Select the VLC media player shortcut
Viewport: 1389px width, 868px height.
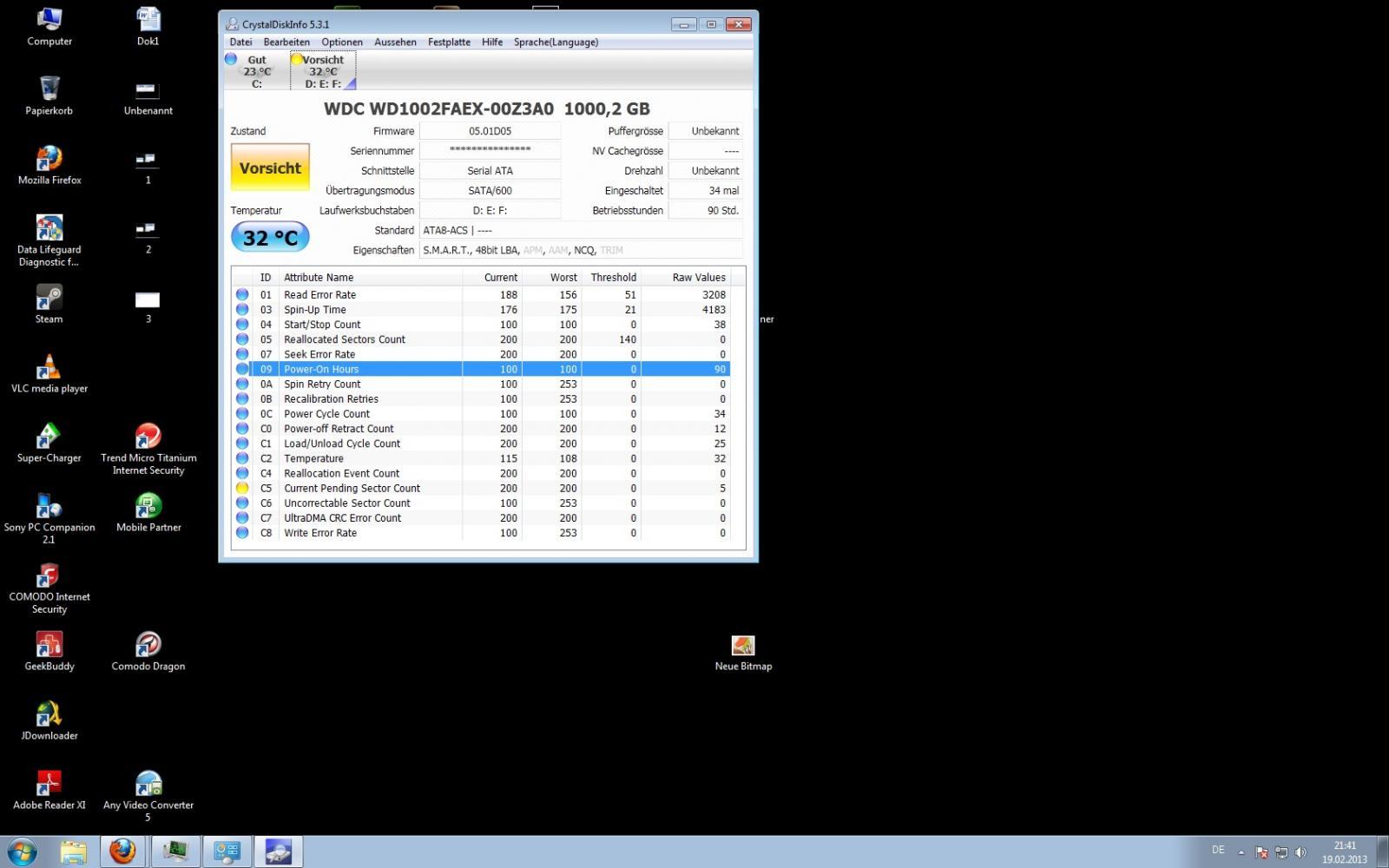(49, 373)
